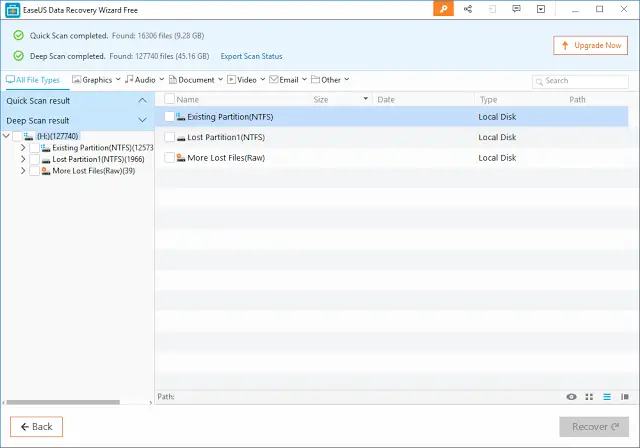Click Existing Partition icon in file list
Viewport: 640px width, 448px height.
click(x=180, y=117)
